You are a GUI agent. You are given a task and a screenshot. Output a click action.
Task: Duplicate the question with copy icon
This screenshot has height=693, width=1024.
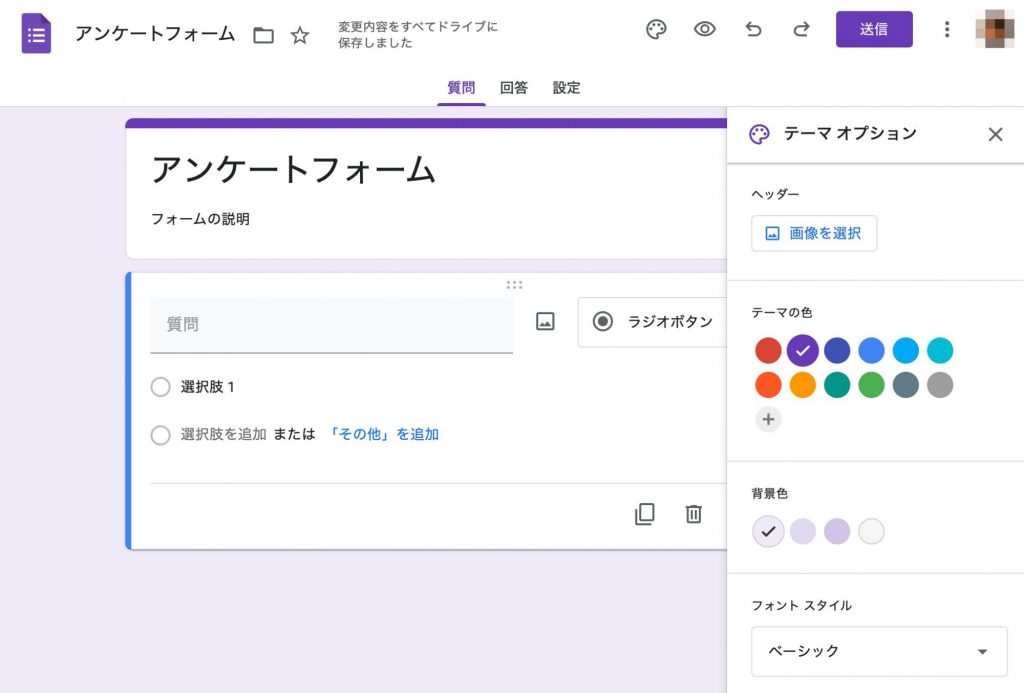tap(645, 514)
